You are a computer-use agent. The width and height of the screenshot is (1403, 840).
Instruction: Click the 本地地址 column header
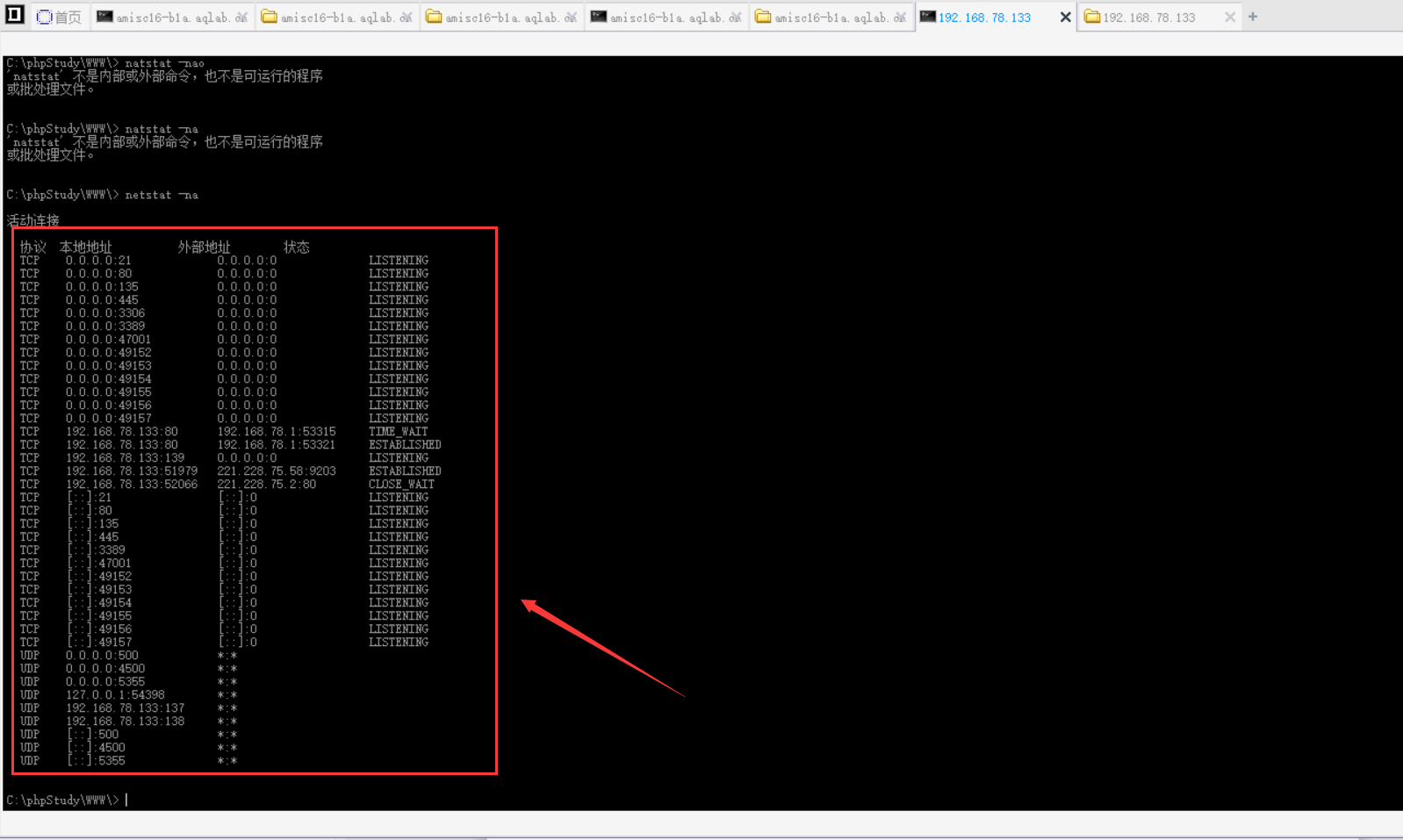(86, 247)
